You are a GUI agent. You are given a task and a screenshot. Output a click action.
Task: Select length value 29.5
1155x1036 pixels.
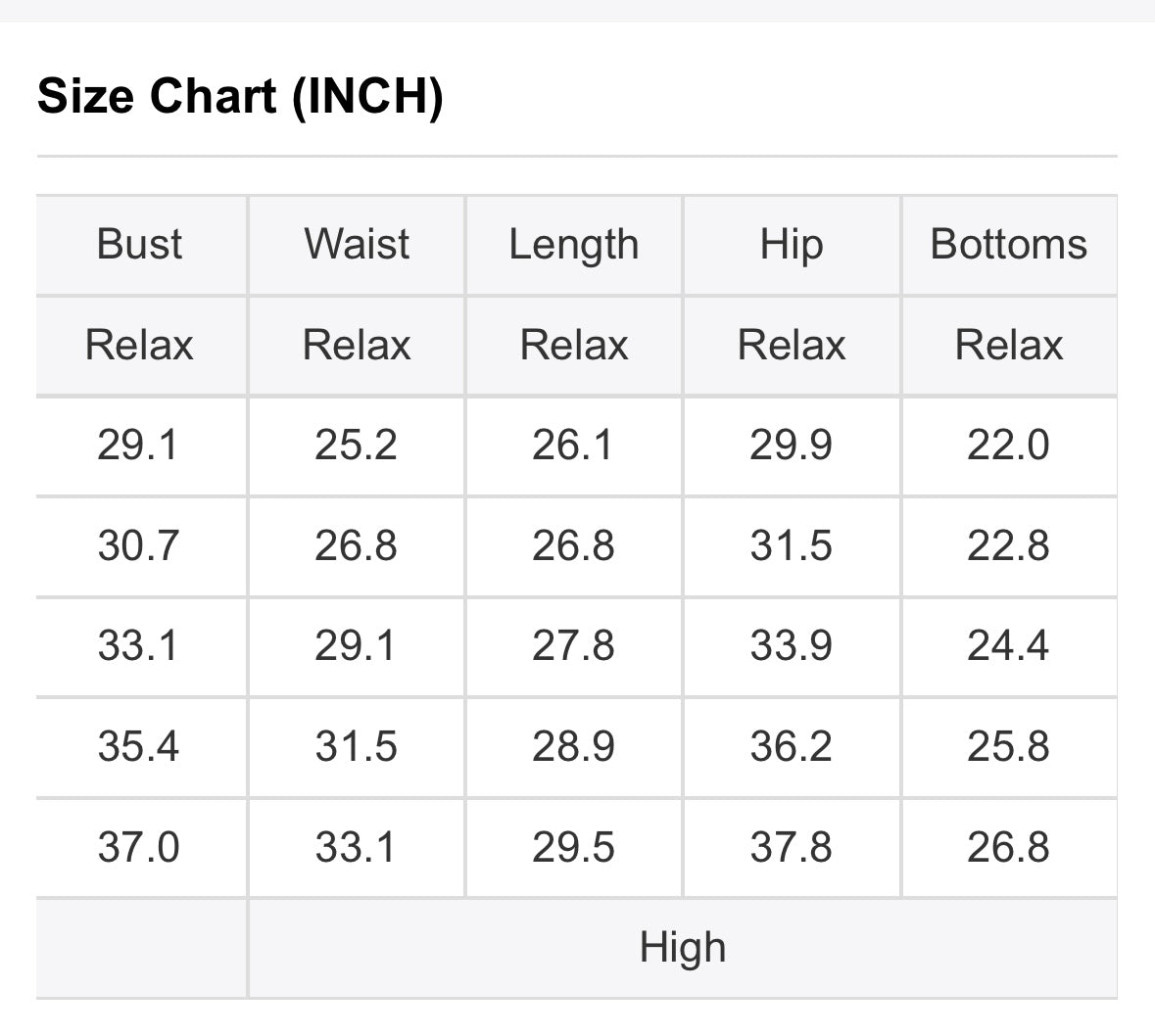pos(574,847)
